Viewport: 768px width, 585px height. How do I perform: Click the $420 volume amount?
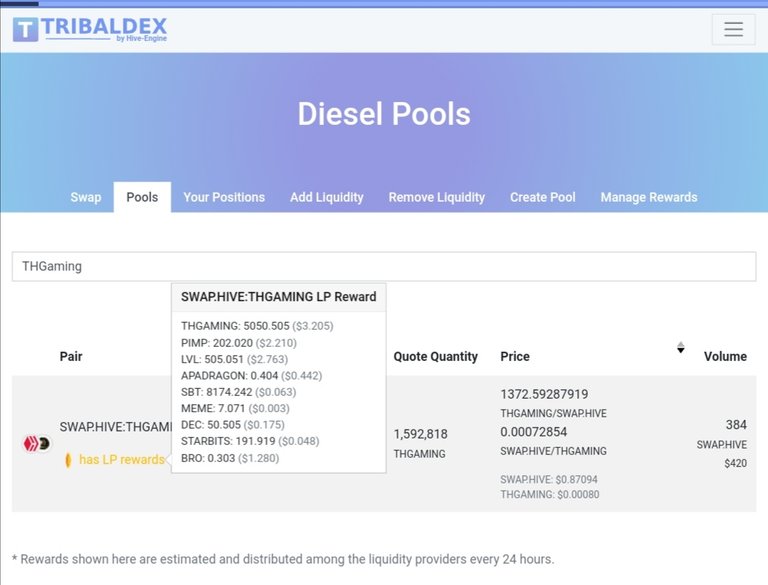pos(736,463)
